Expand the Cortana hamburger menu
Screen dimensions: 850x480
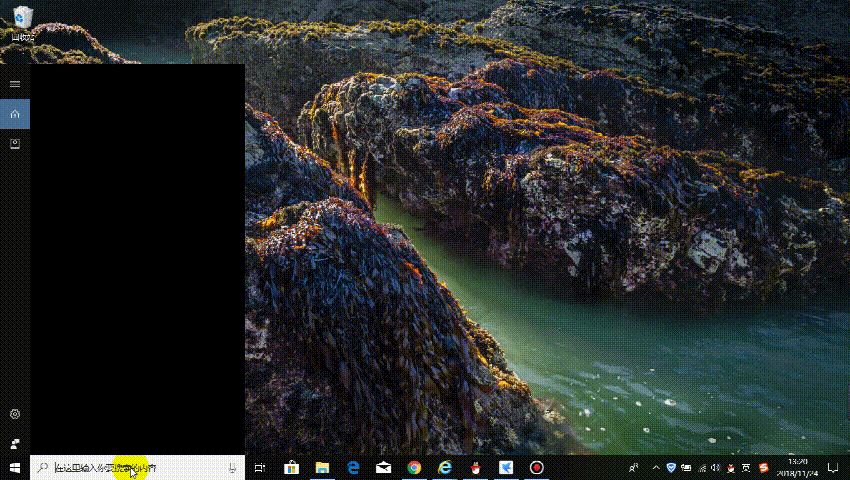14,84
